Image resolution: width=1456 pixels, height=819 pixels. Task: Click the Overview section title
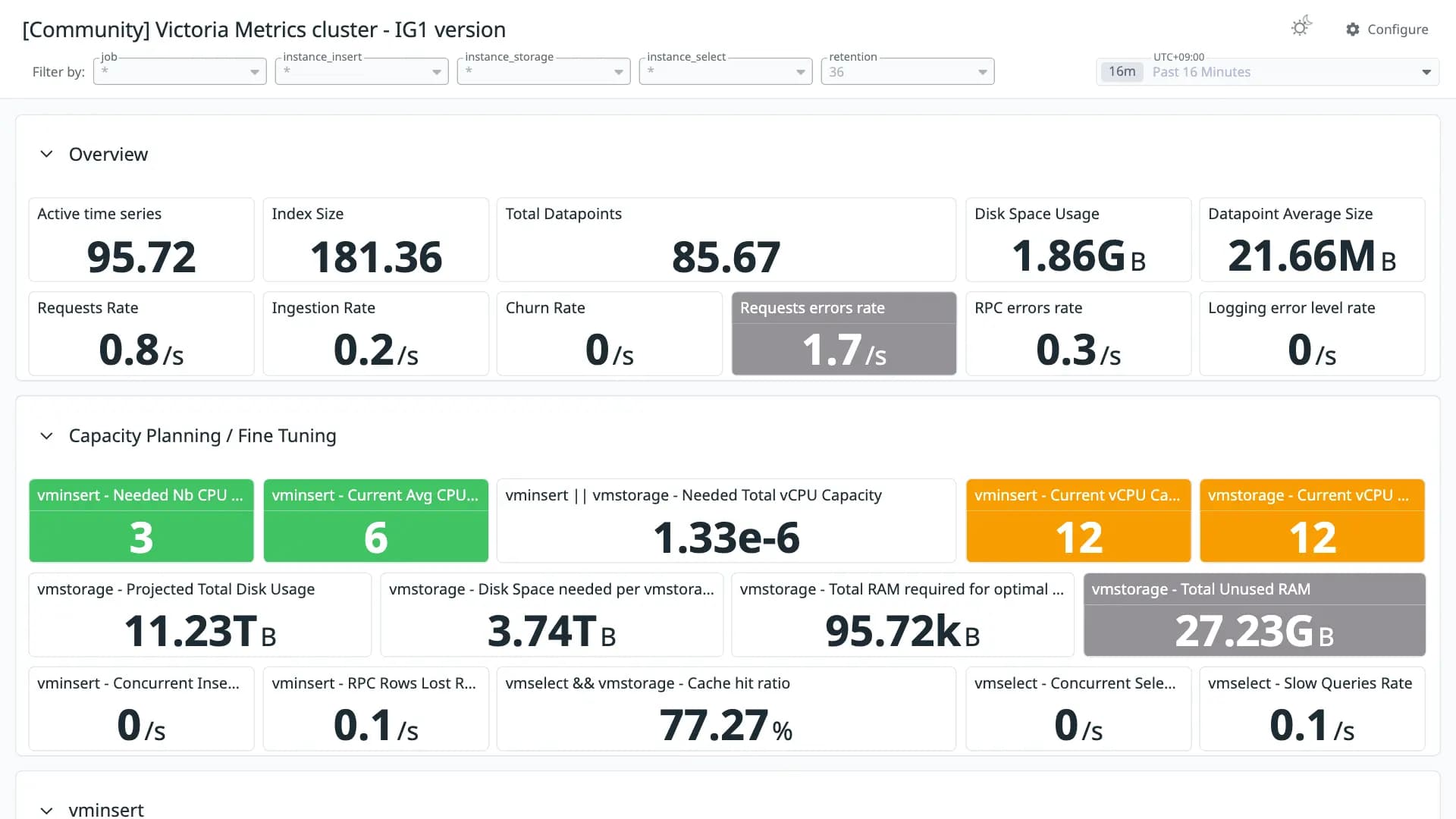pyautogui.click(x=108, y=154)
